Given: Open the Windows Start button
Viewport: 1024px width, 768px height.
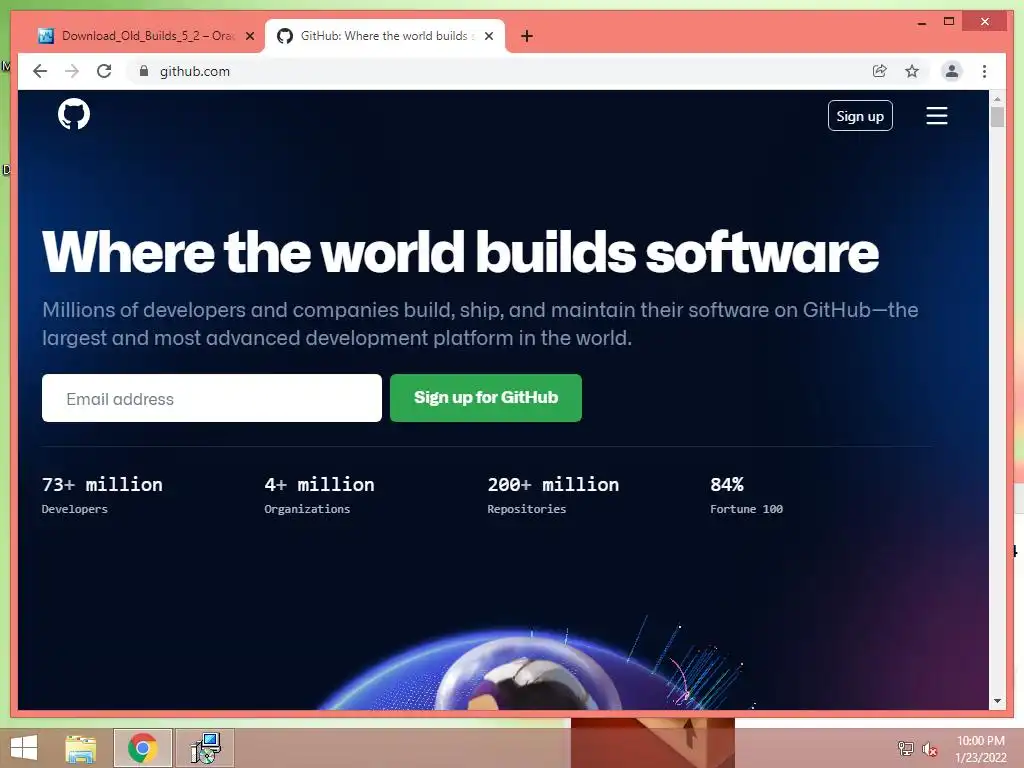Looking at the screenshot, I should (24, 748).
